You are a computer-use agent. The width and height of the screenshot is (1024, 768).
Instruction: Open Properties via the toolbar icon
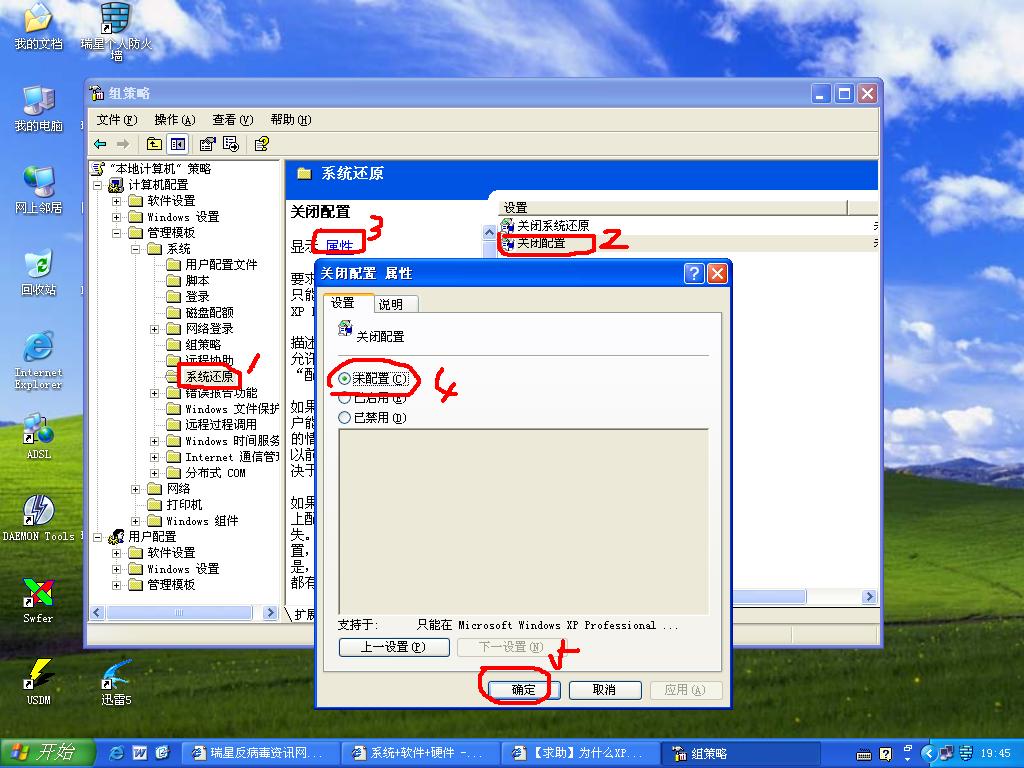click(x=208, y=144)
